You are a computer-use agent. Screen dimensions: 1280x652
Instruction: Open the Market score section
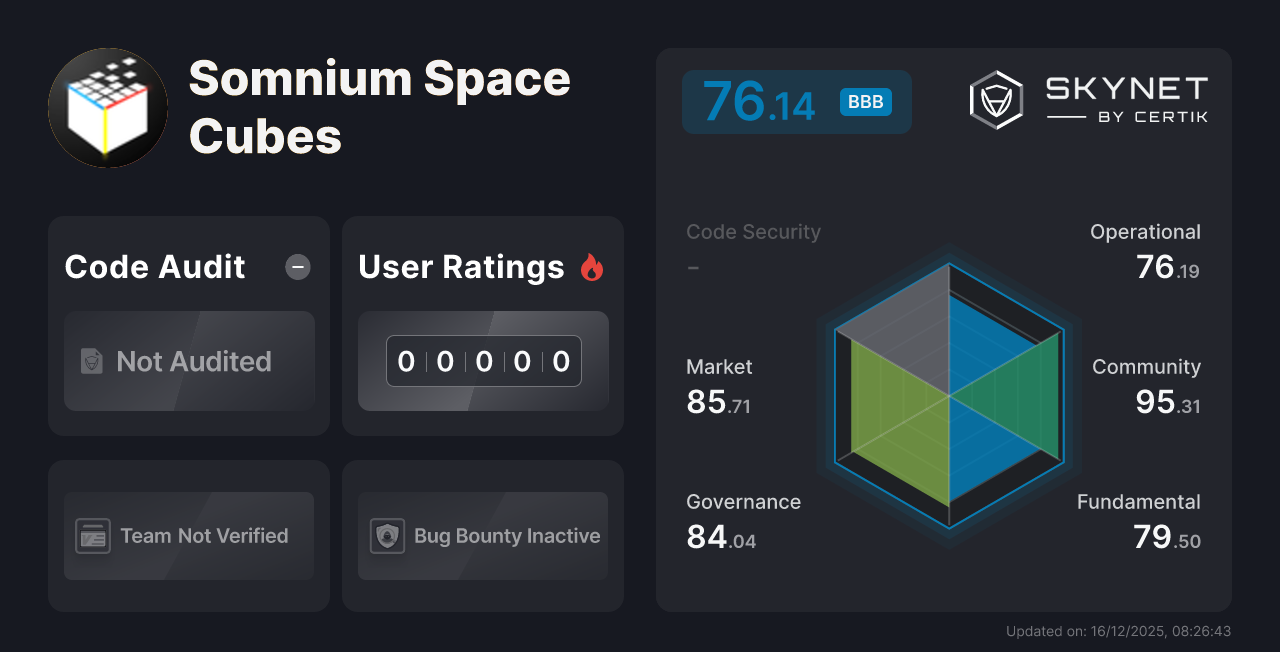tap(719, 385)
